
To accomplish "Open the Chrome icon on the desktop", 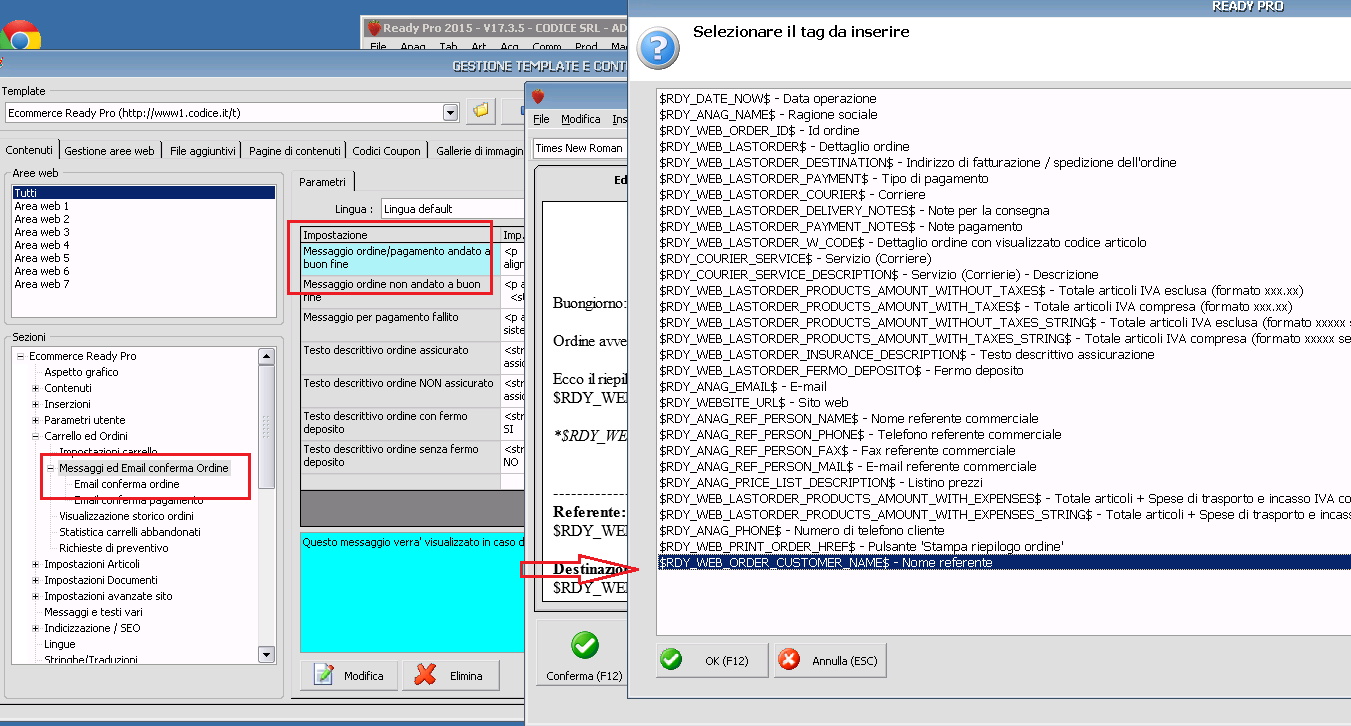I will point(21,38).
